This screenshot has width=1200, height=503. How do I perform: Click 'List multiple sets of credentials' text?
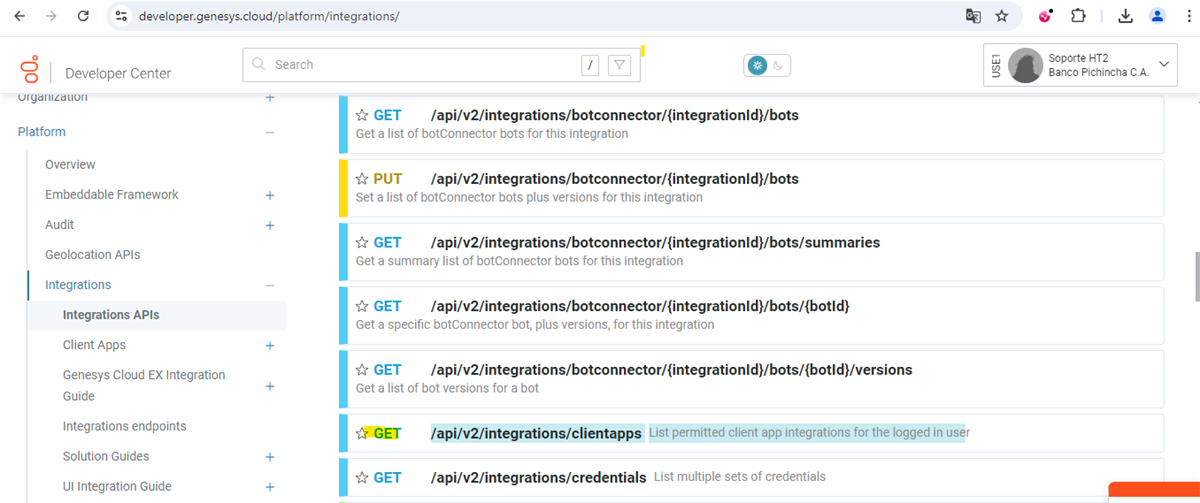tap(740, 477)
